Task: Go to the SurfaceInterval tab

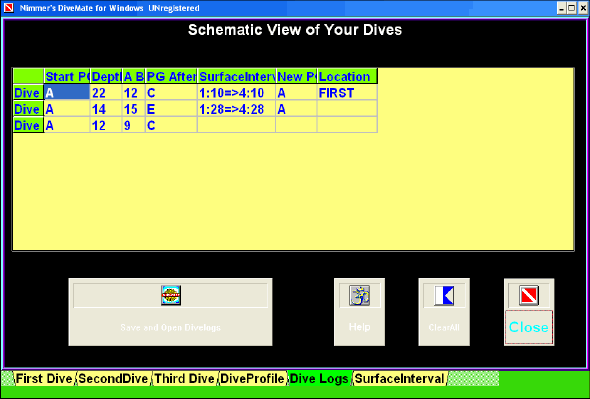Action: tap(399, 378)
